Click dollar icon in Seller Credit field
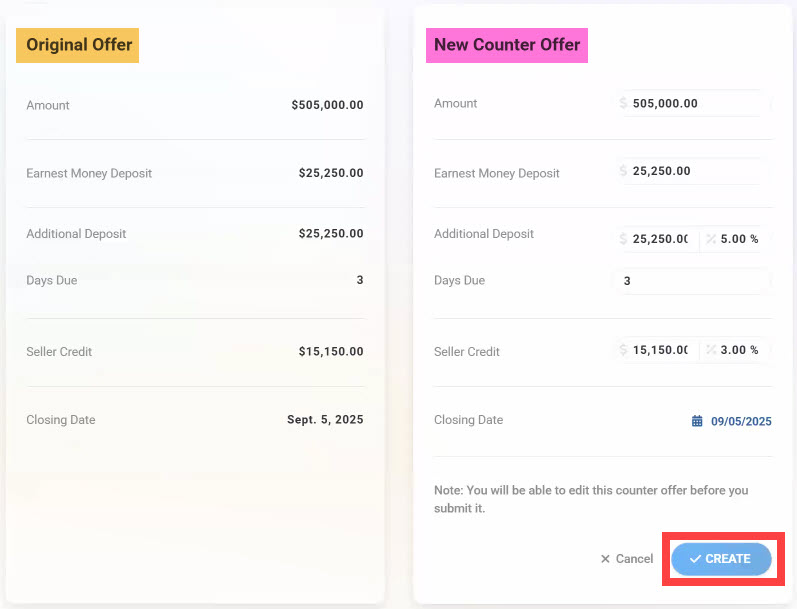This screenshot has height=609, width=797. pyautogui.click(x=623, y=350)
